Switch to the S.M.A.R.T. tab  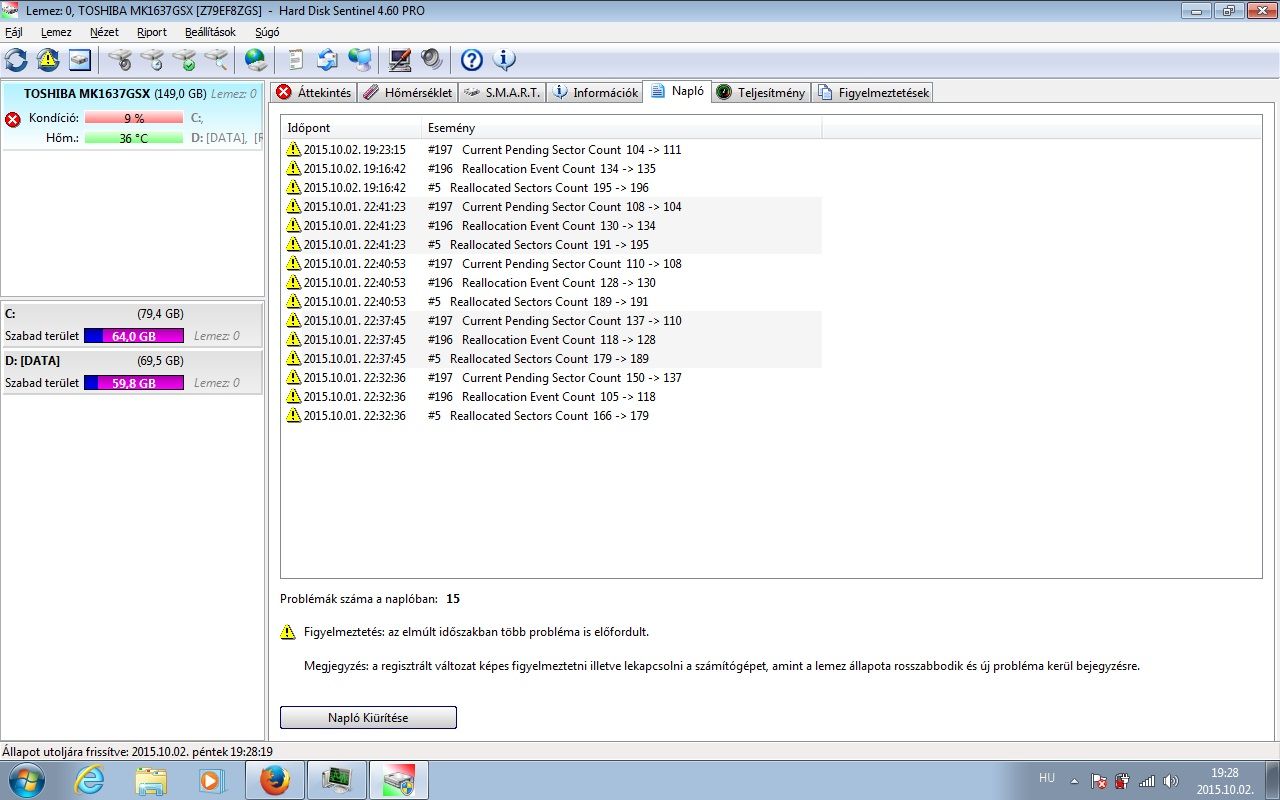pos(503,92)
